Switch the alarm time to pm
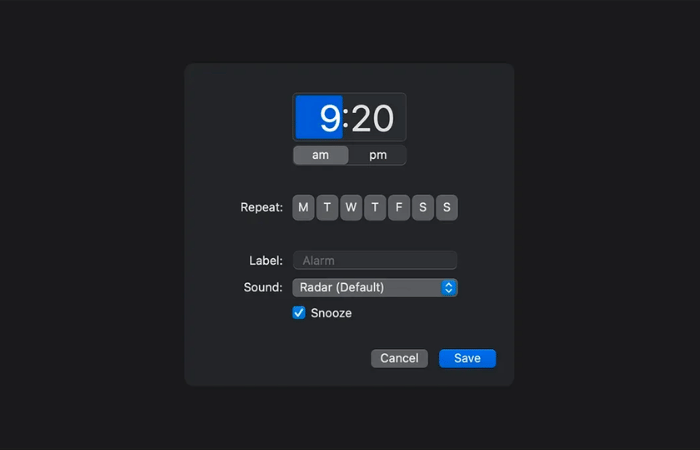700x450 pixels. pyautogui.click(x=378, y=155)
